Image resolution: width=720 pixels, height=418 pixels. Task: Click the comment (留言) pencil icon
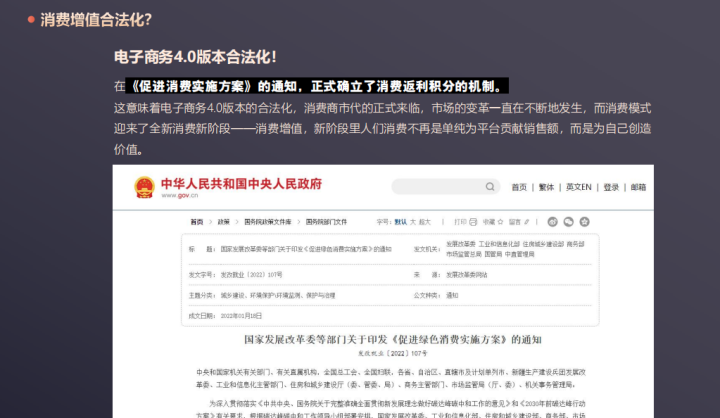(527, 222)
